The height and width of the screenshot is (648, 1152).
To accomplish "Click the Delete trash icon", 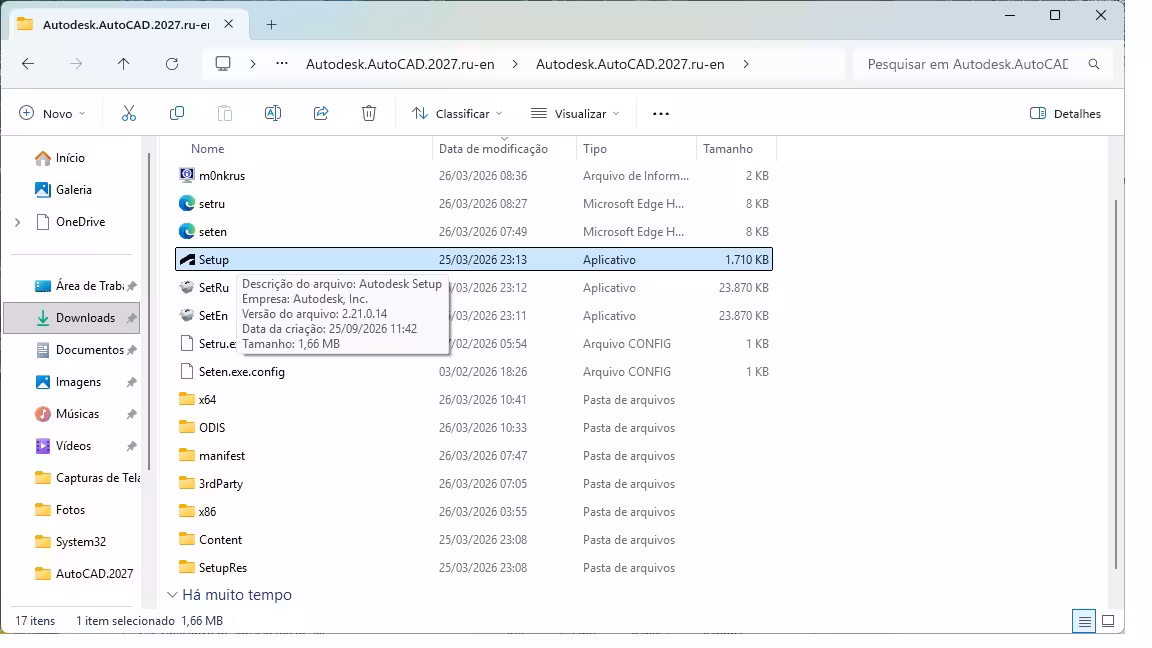I will click(x=369, y=113).
